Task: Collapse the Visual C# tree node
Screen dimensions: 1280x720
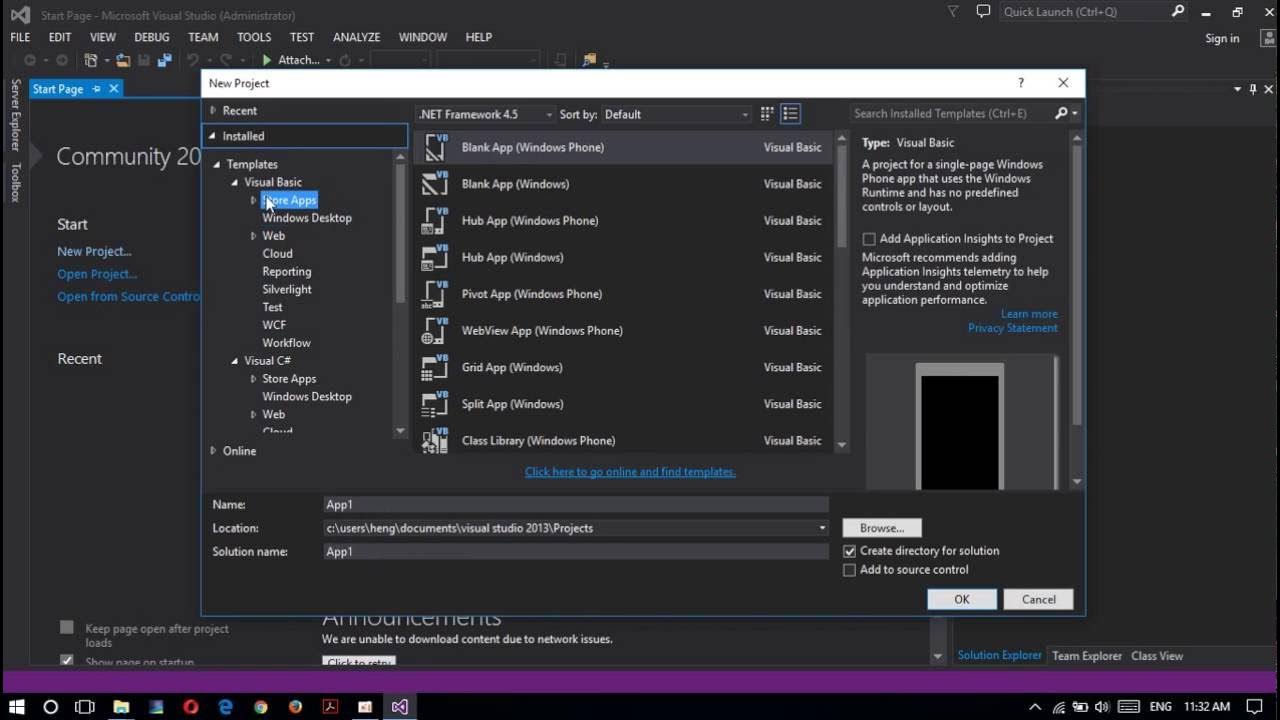Action: (x=235, y=361)
